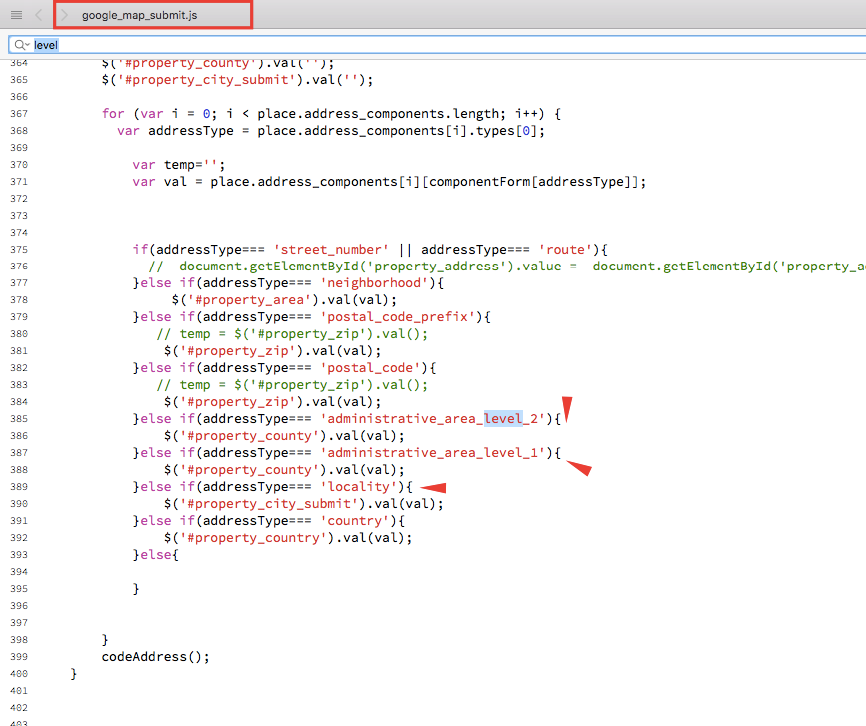
Task: Click the 'for' keyword on line 367
Action: tap(112, 113)
